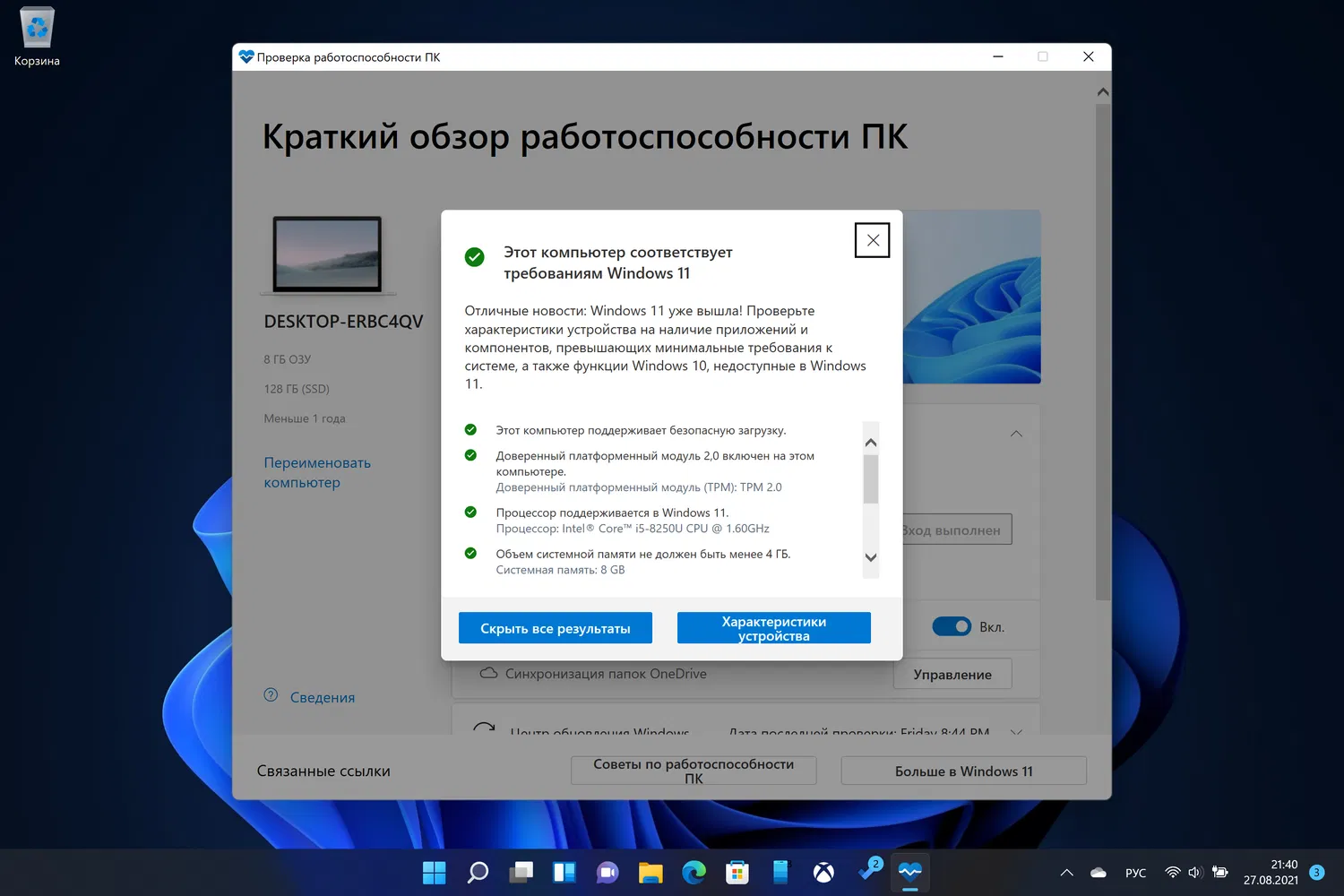Click the PC Health Check taskbar icon

click(910, 873)
